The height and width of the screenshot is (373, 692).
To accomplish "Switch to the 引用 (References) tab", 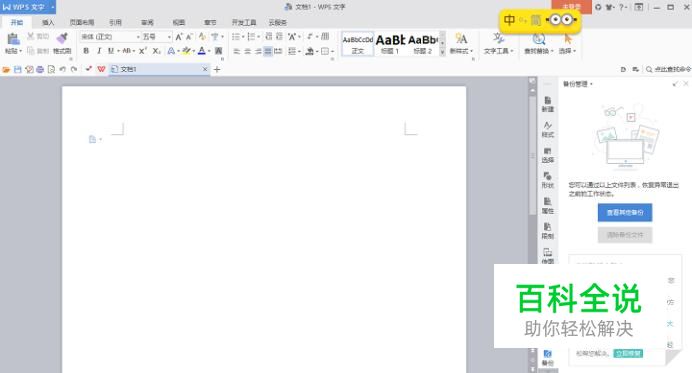I will click(x=116, y=22).
